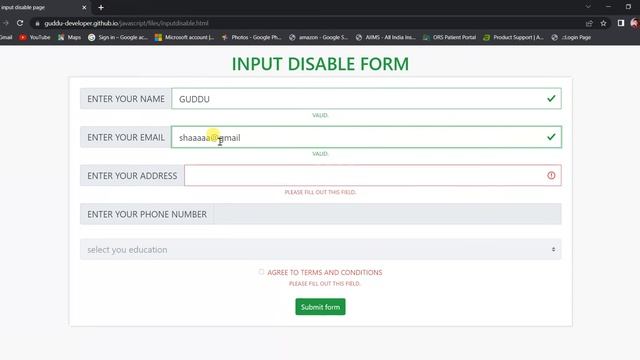Open the AIIMS - All India bookmark

386,37
